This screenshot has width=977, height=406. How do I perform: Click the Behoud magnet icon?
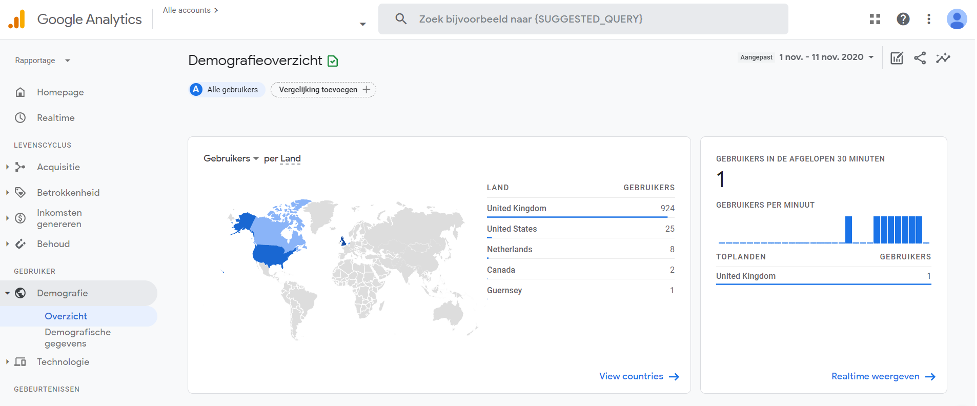click(x=21, y=243)
